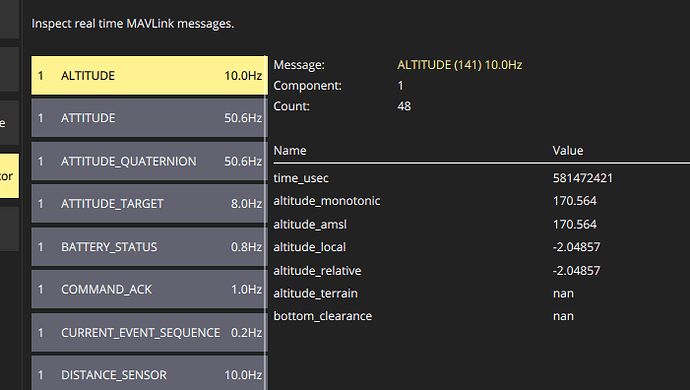Click the altitude_monotonic field row
690x390 pixels.
click(x=481, y=201)
